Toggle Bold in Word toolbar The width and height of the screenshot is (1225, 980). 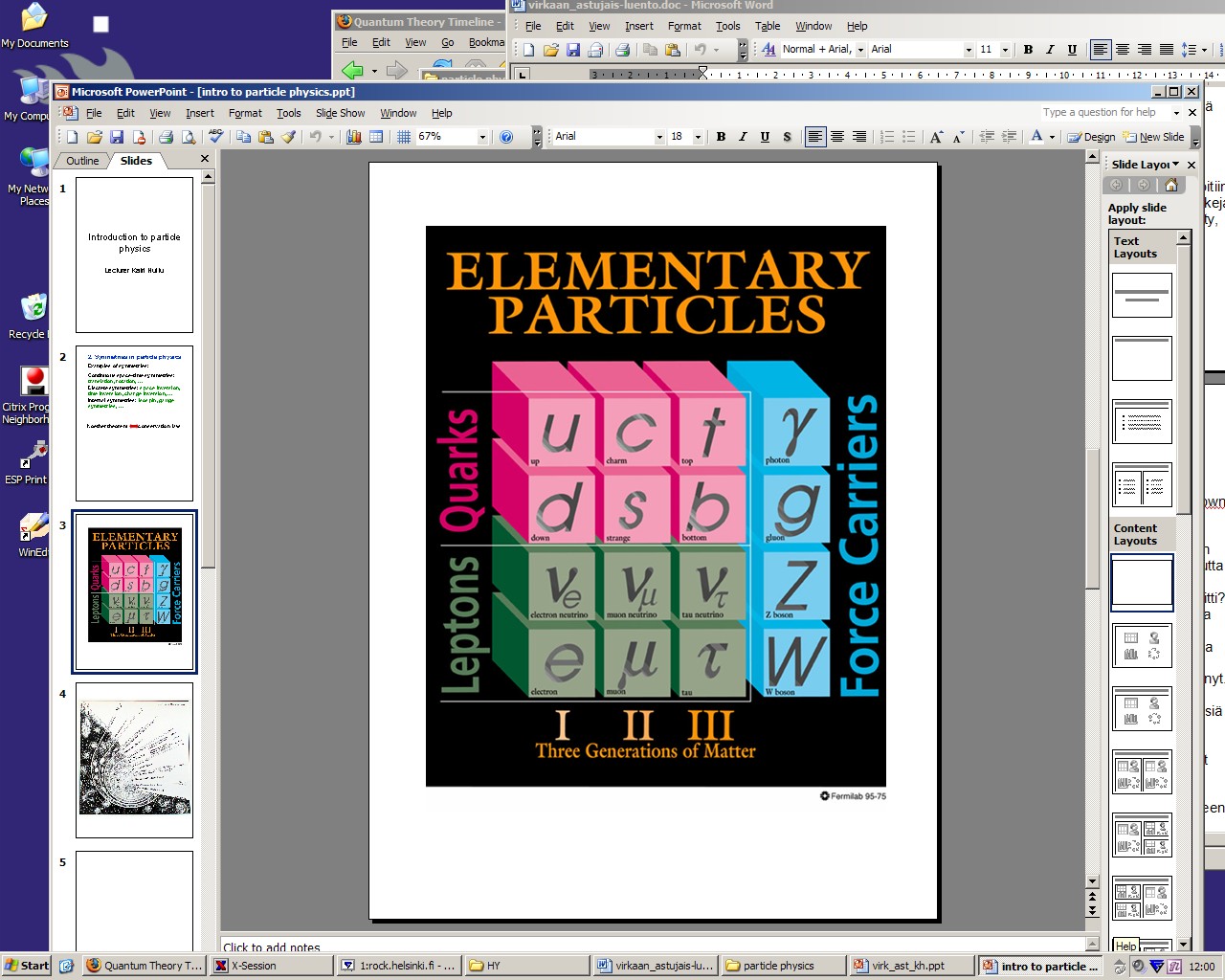pyautogui.click(x=1028, y=49)
